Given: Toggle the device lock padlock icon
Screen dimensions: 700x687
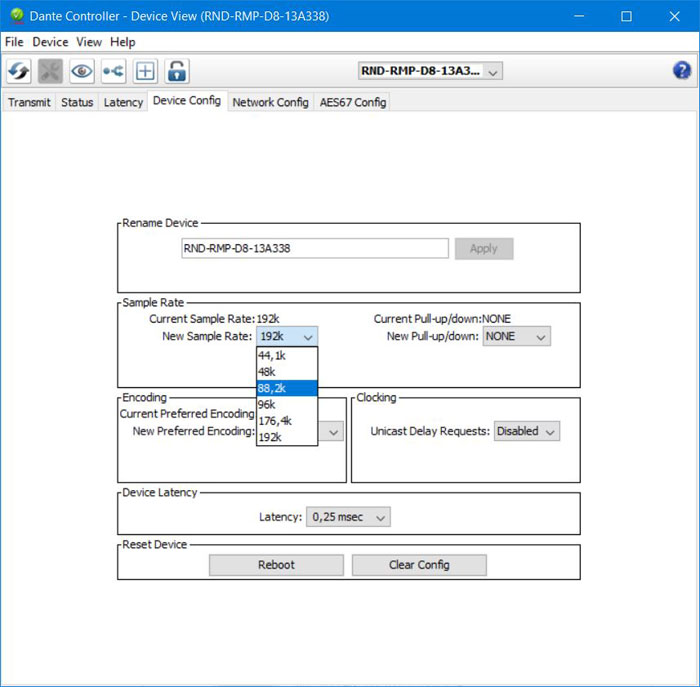Looking at the screenshot, I should click(x=177, y=71).
